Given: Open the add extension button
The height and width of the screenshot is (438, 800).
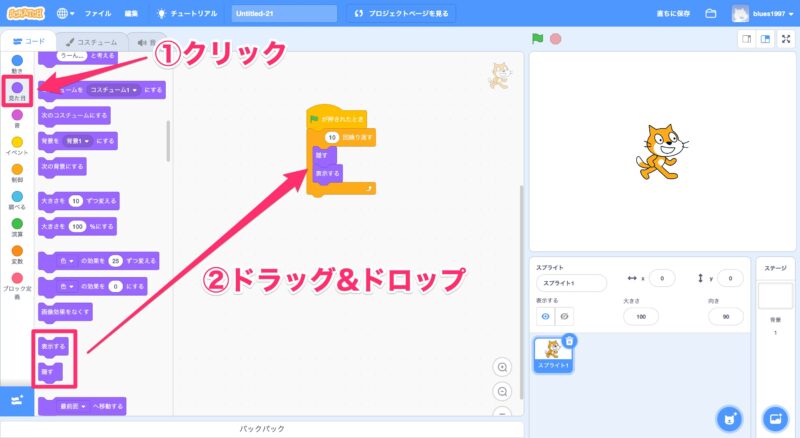Looking at the screenshot, I should [x=16, y=400].
